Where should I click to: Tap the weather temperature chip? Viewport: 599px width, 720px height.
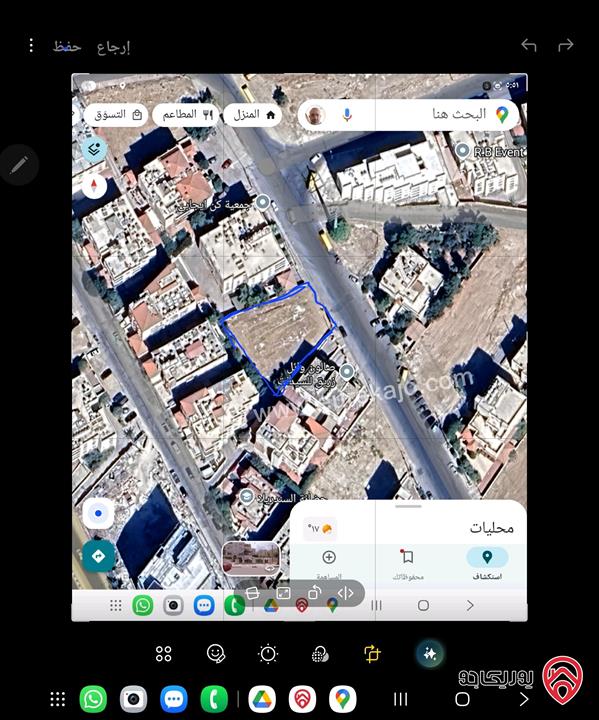(x=320, y=529)
